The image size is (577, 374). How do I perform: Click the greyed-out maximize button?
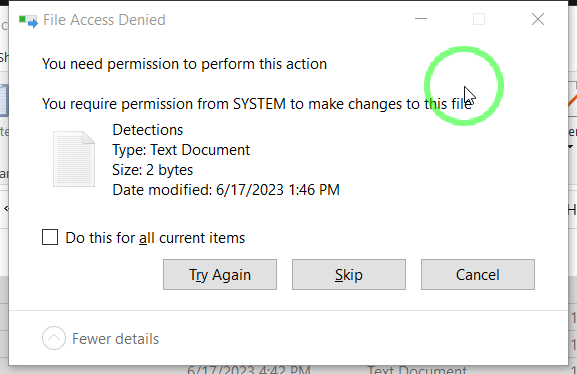pos(479,19)
